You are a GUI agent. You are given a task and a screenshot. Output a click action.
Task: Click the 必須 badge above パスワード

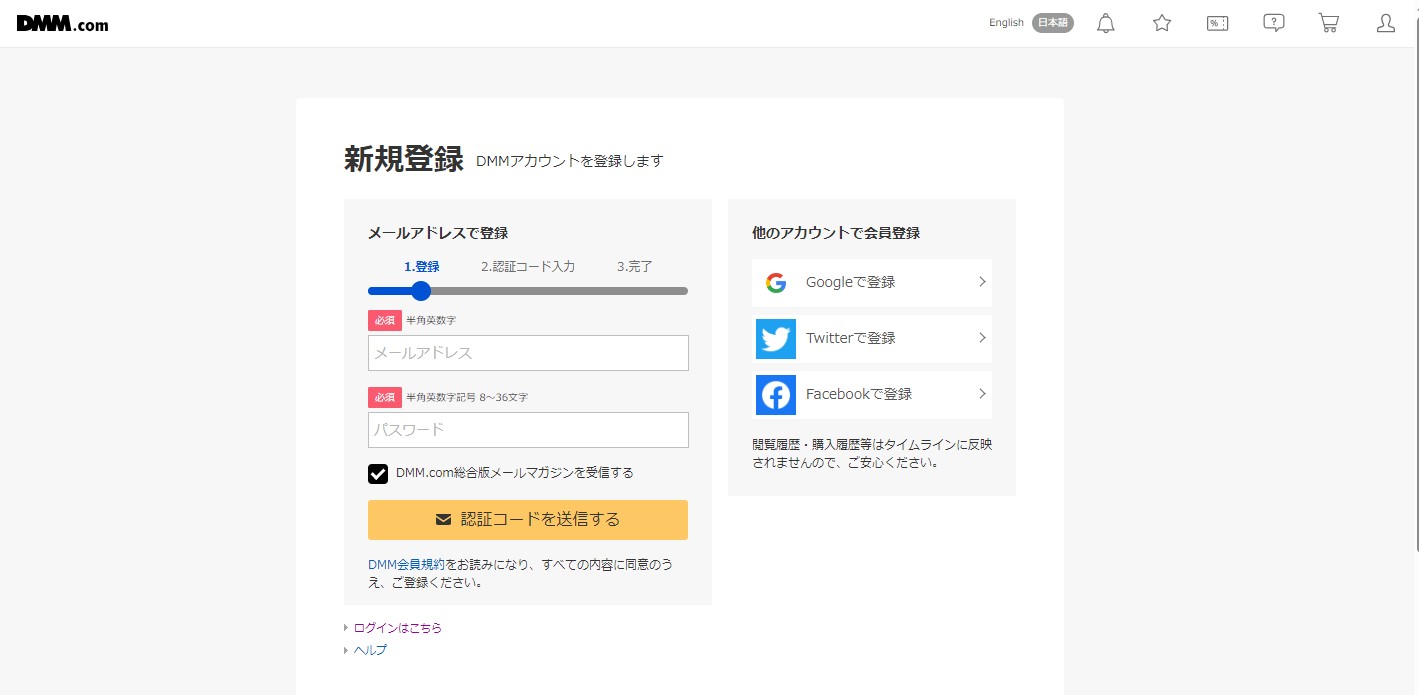tap(385, 397)
